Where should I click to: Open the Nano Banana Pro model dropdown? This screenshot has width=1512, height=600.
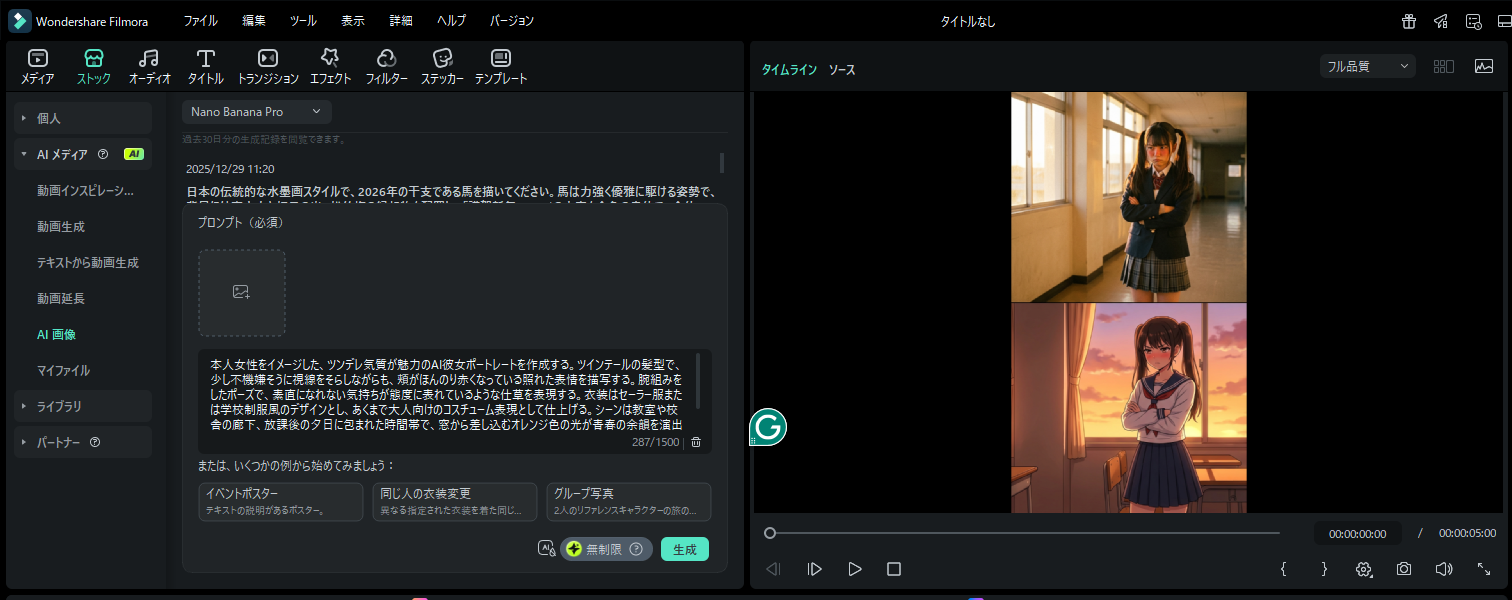pos(256,112)
